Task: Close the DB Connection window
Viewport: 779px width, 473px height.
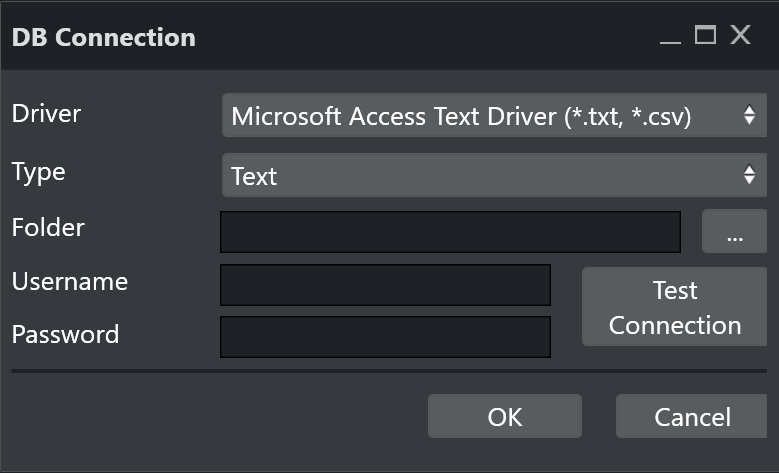Action: 740,36
